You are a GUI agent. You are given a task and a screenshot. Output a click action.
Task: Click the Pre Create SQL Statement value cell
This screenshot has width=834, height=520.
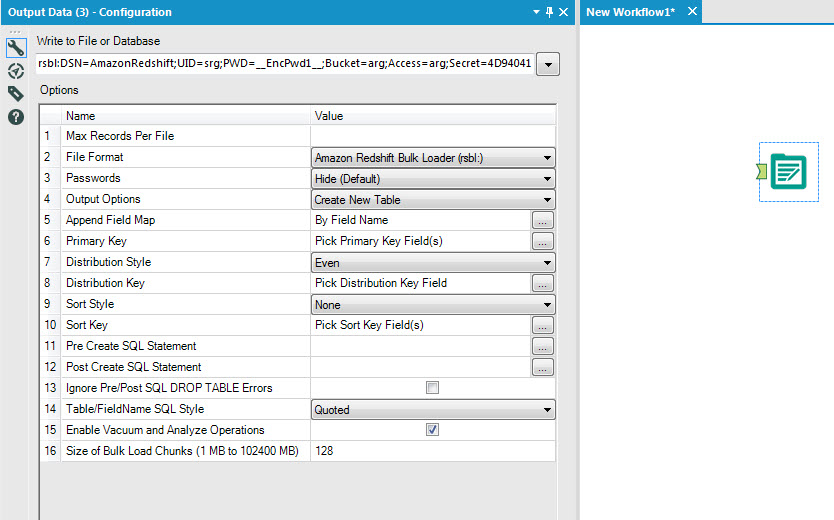click(421, 346)
